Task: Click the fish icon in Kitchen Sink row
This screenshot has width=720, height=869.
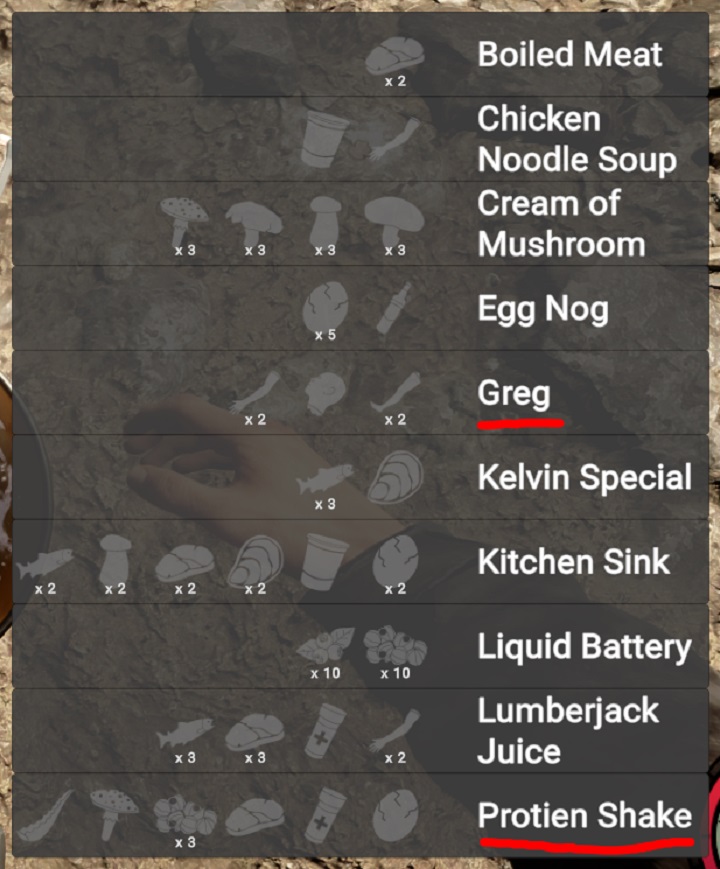Action: [x=45, y=562]
